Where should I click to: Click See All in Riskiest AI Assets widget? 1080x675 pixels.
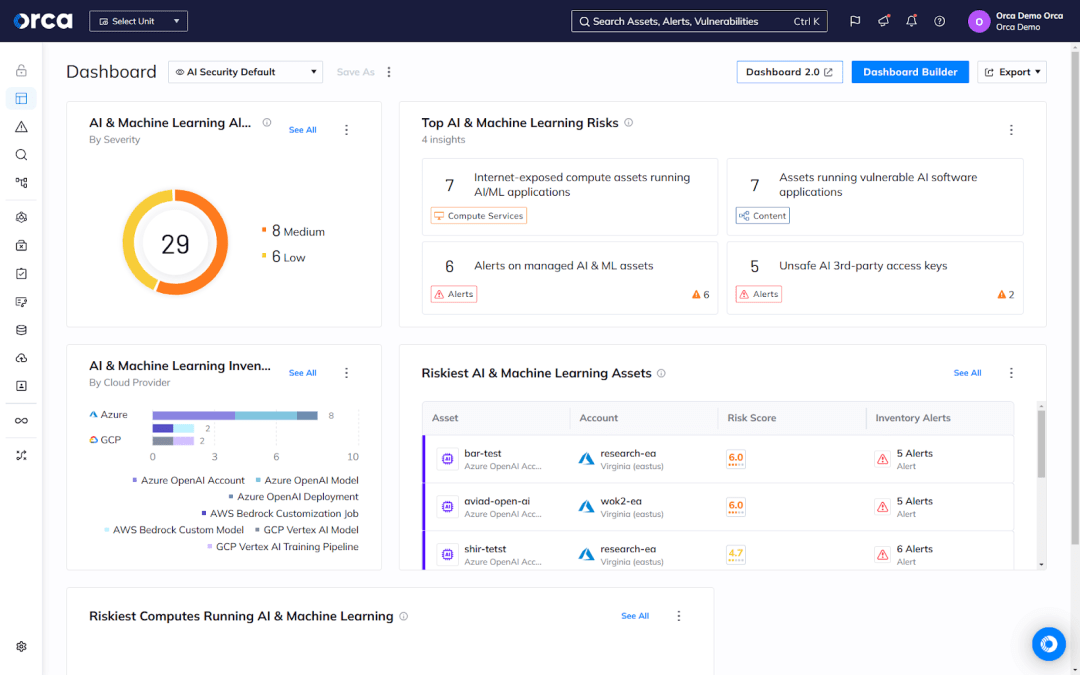click(967, 373)
